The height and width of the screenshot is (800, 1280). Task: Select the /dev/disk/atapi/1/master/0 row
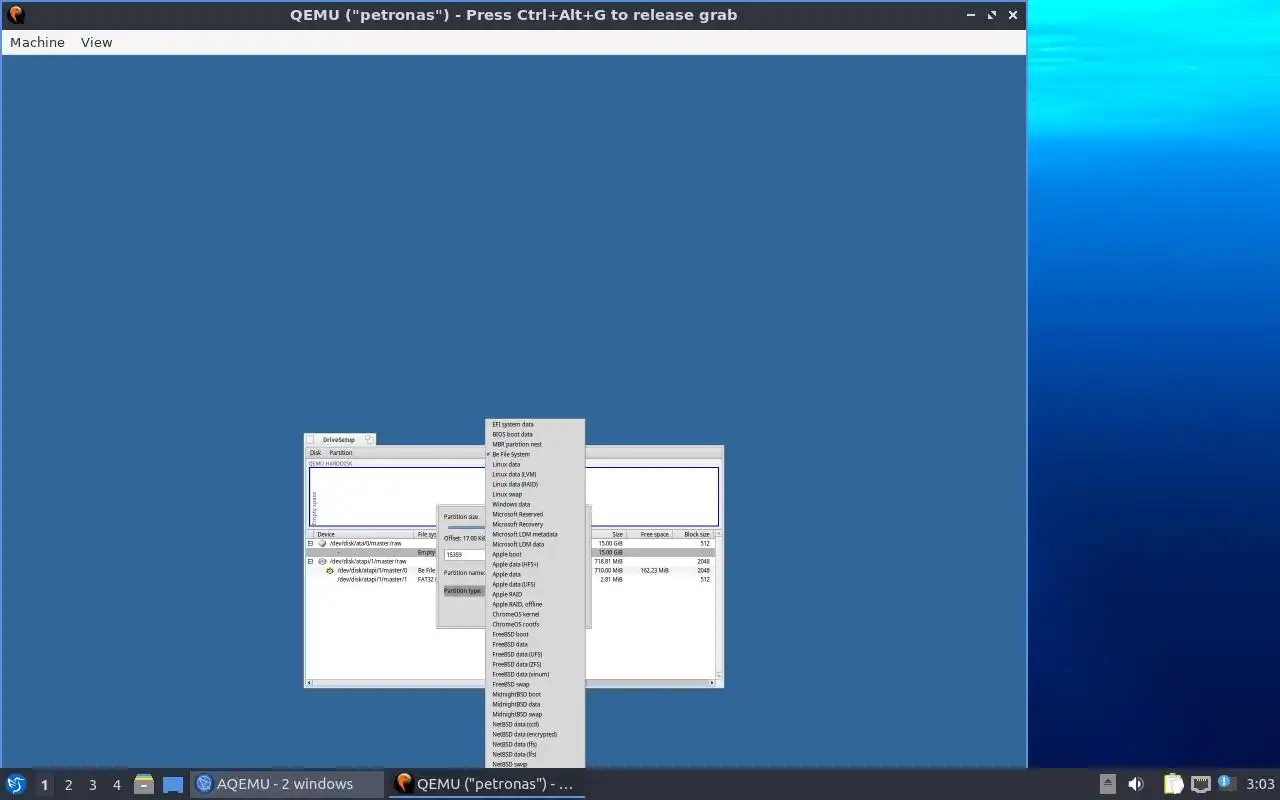(510, 570)
